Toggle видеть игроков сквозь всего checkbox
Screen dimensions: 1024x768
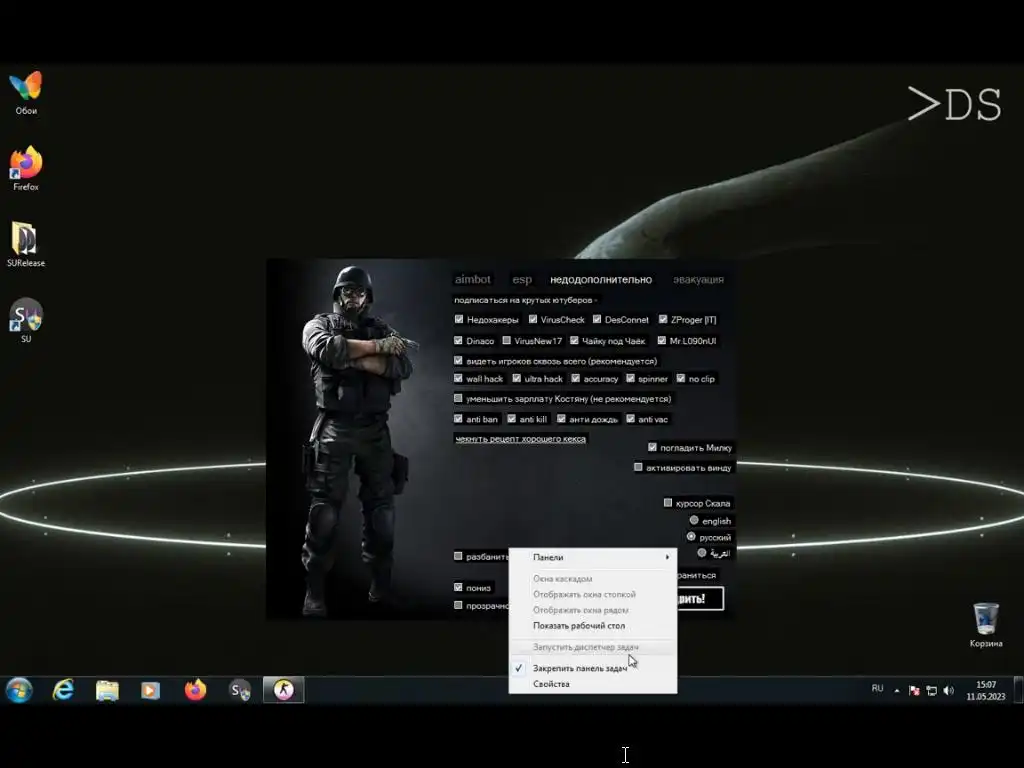[x=458, y=360]
